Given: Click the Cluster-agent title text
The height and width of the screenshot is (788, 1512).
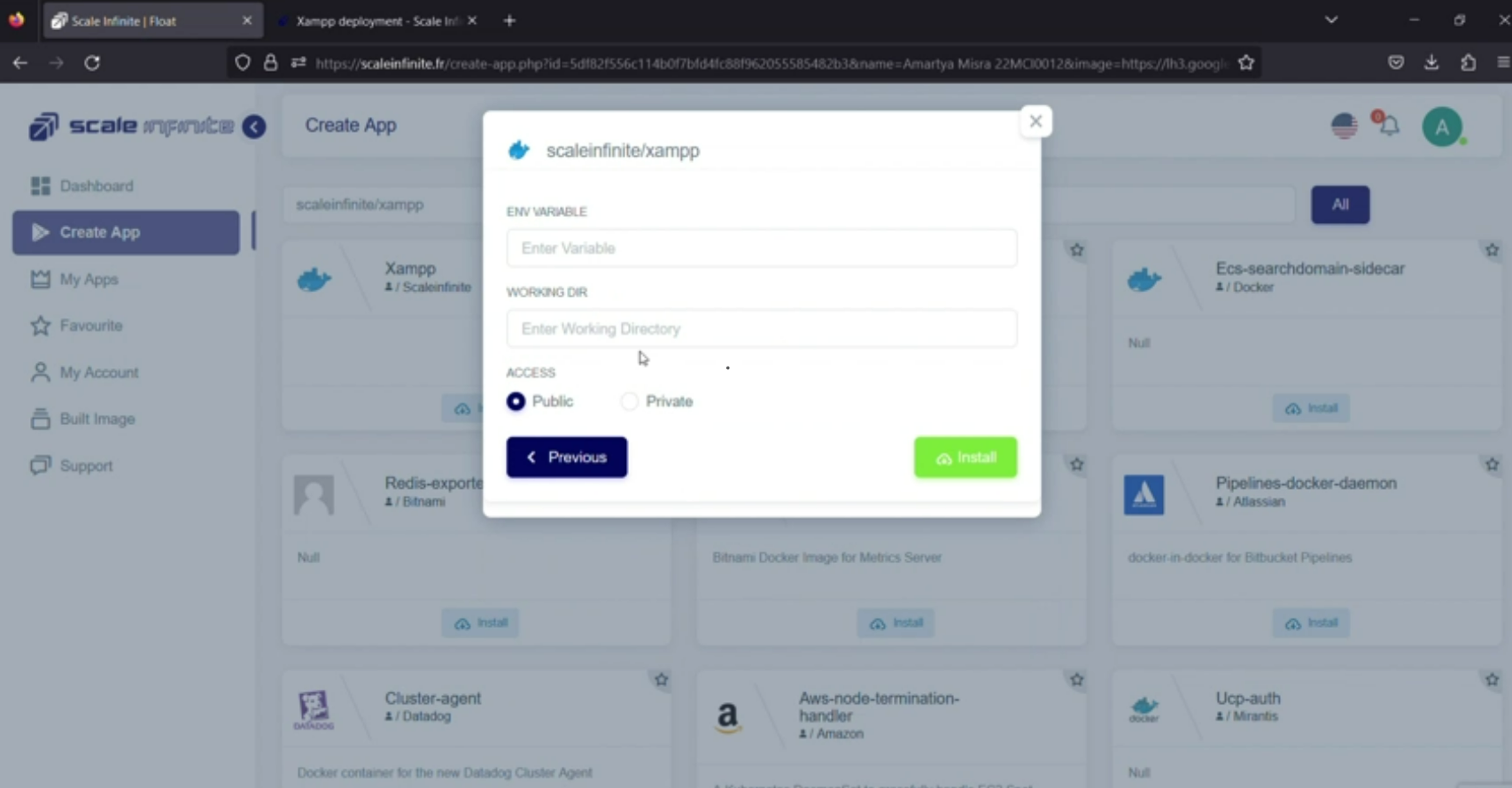Looking at the screenshot, I should point(432,698).
